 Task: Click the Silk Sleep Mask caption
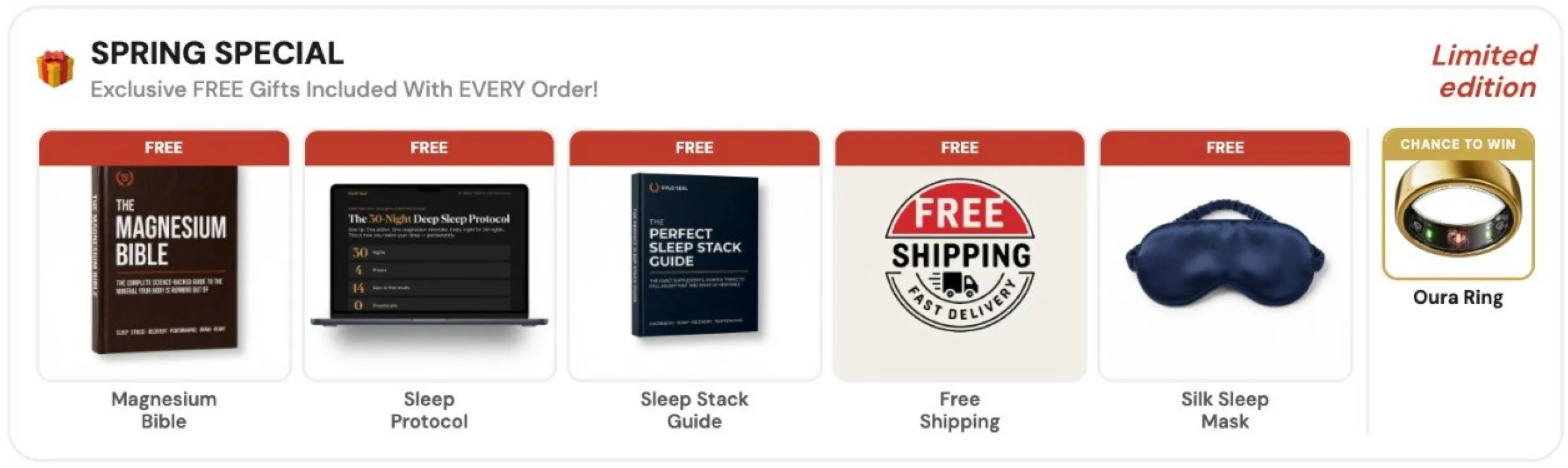[x=1224, y=410]
